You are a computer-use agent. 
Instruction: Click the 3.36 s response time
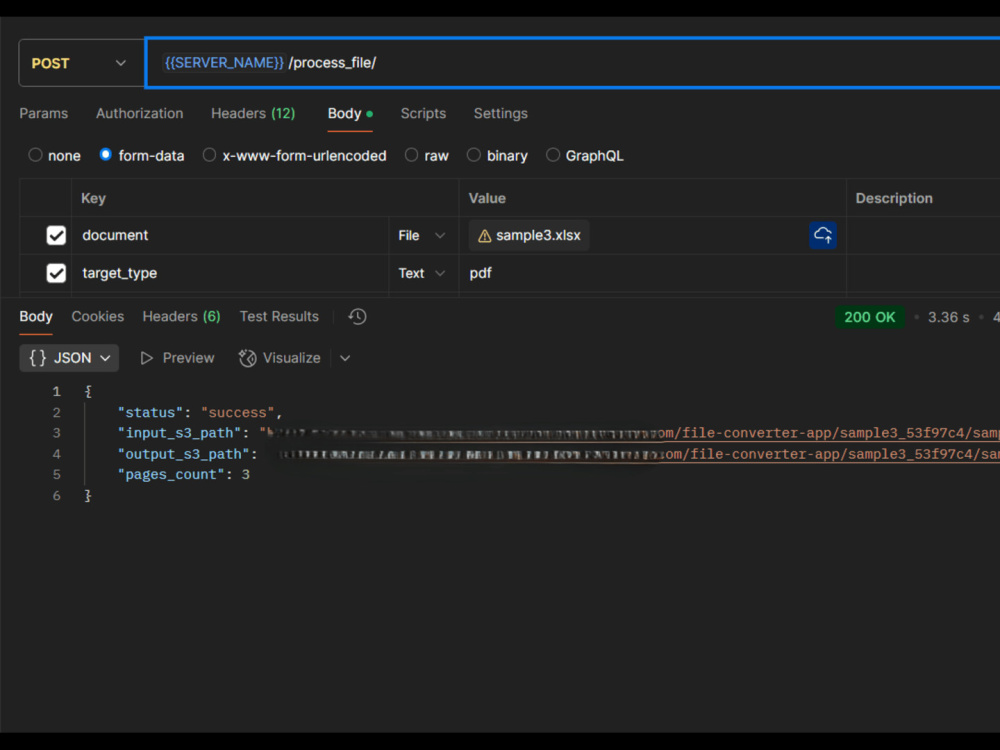(948, 317)
